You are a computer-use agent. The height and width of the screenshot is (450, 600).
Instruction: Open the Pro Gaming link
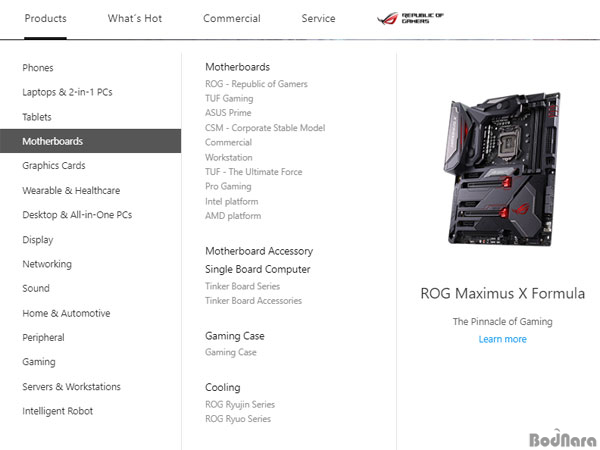click(x=228, y=186)
